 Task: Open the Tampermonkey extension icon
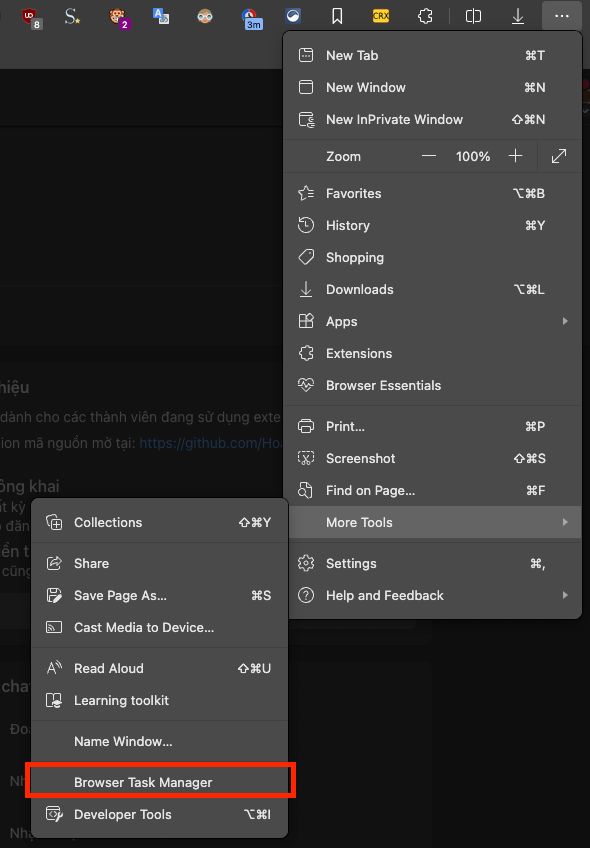[118, 17]
